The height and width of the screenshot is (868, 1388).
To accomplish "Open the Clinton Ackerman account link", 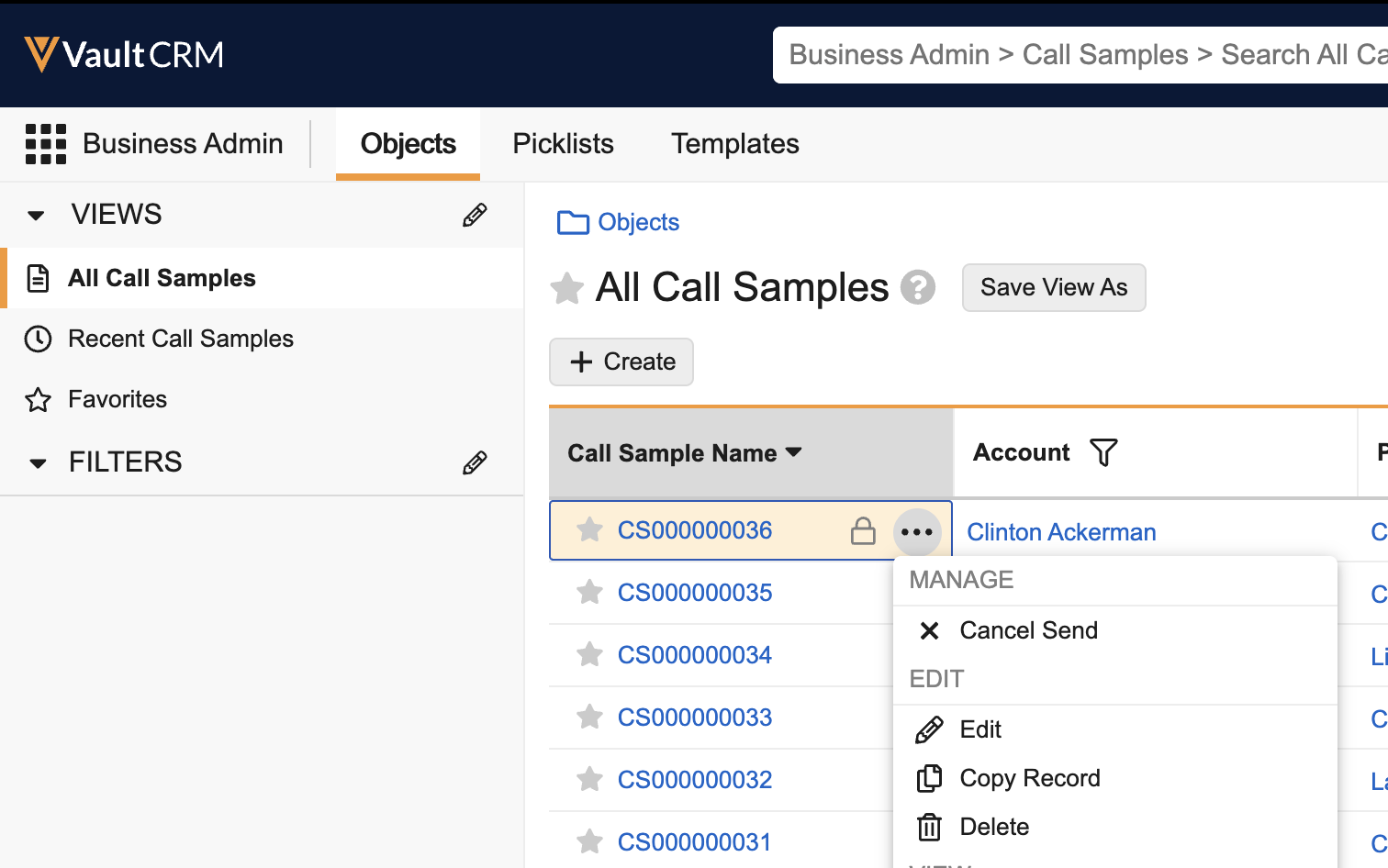I will pos(1061,532).
